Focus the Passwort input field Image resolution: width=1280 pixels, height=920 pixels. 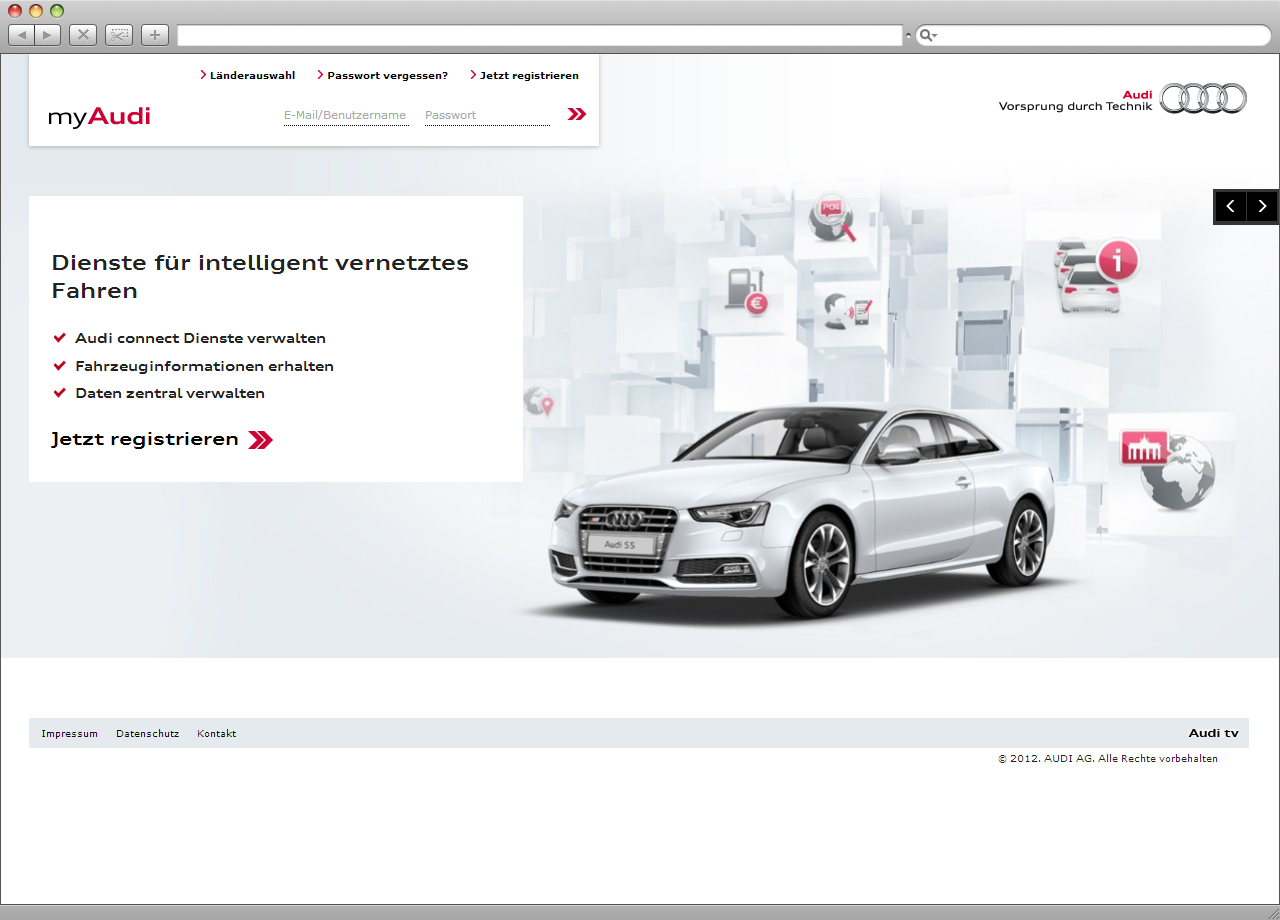click(487, 115)
